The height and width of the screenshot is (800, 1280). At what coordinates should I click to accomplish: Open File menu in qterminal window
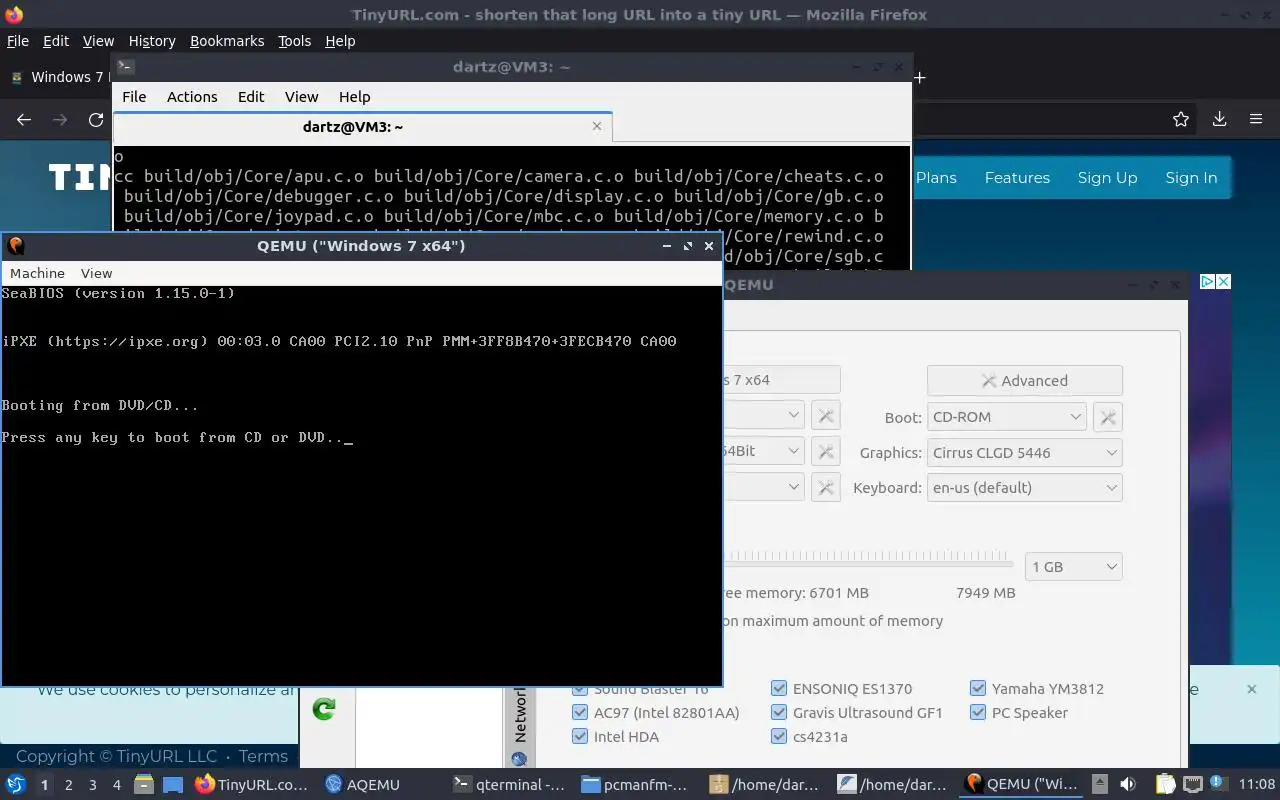(134, 97)
